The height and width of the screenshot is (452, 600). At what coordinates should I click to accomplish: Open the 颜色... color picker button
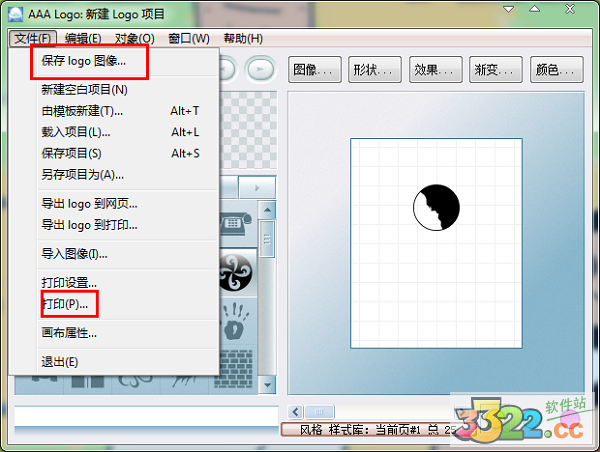pyautogui.click(x=558, y=70)
